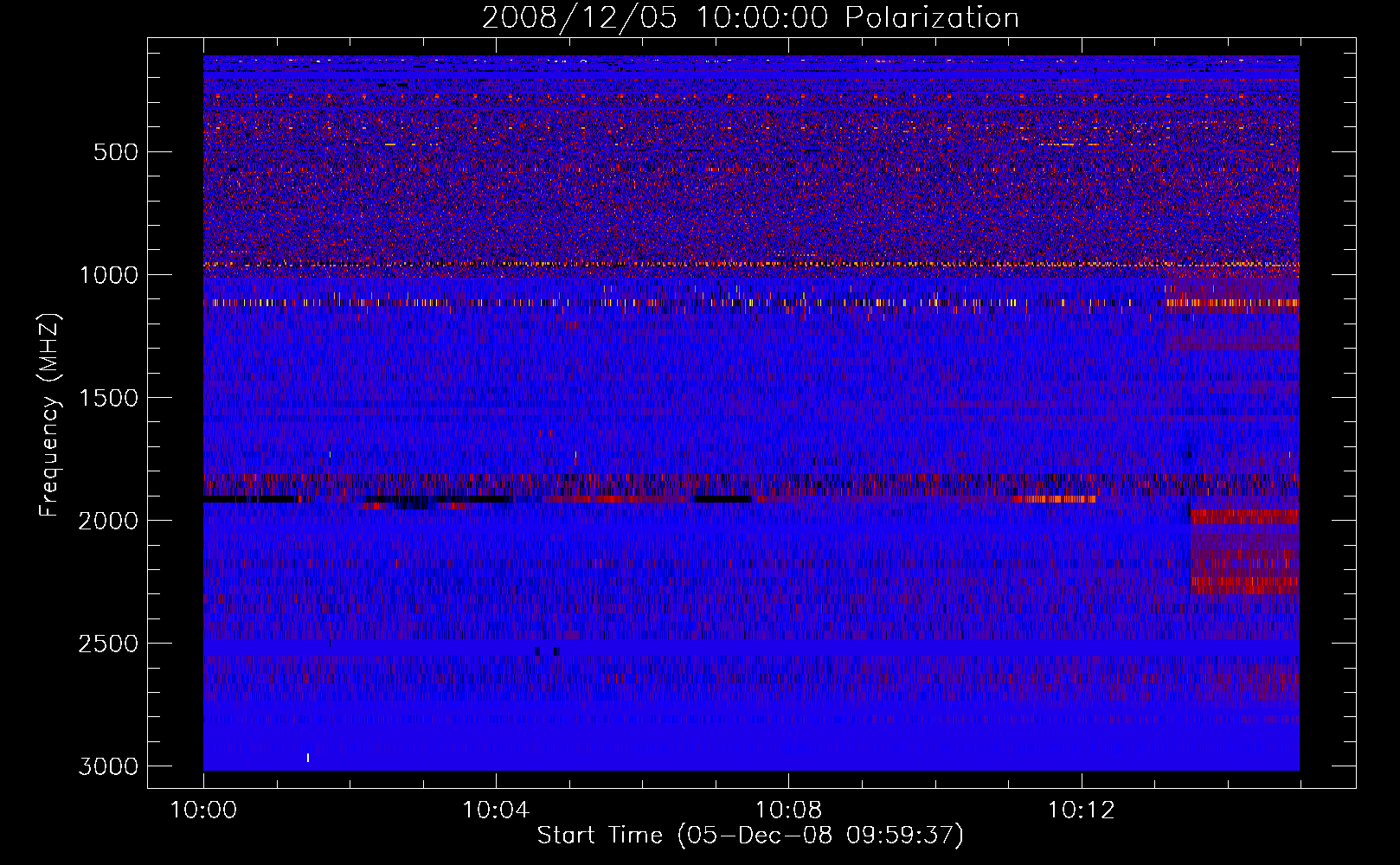The image size is (1400, 865).
Task: Click the 10:08 time tick label
Action: click(788, 811)
